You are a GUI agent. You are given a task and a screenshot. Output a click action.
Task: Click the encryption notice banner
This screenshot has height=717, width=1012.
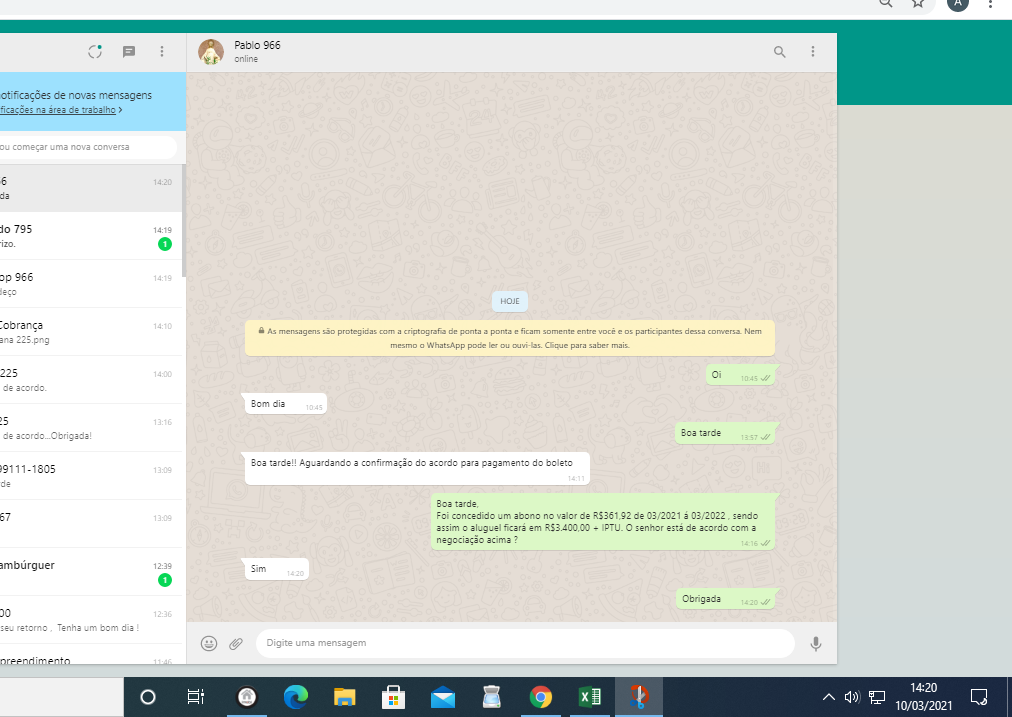click(x=509, y=338)
